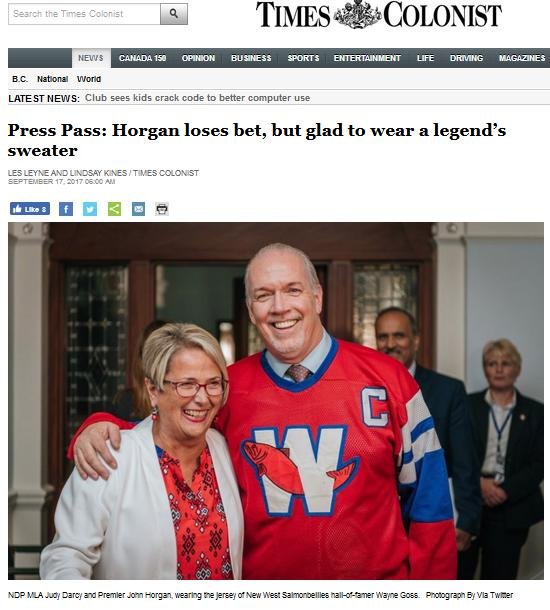Share the article on Twitter
550x610 pixels.
90,209
